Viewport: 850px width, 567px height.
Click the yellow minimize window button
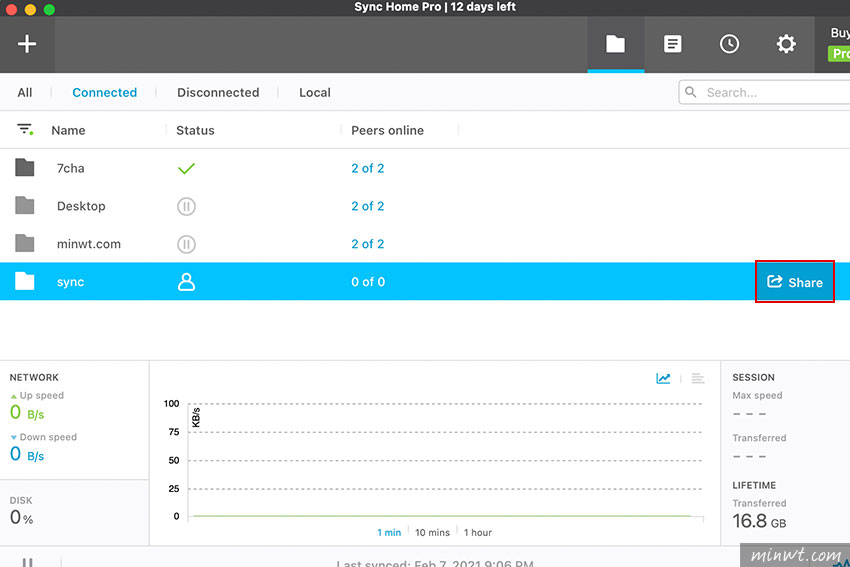(30, 9)
